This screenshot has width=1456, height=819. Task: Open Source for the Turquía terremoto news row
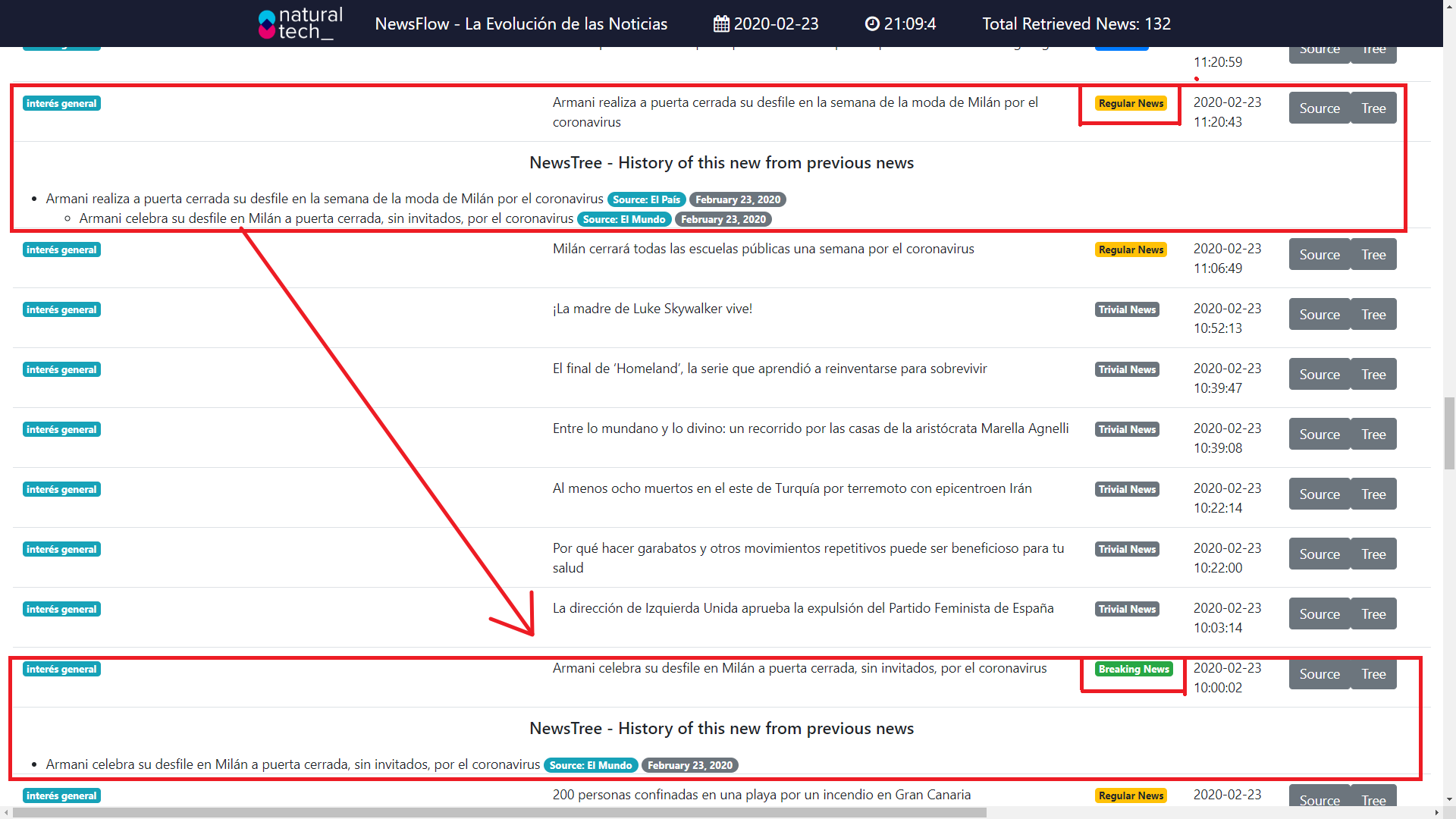pos(1319,494)
